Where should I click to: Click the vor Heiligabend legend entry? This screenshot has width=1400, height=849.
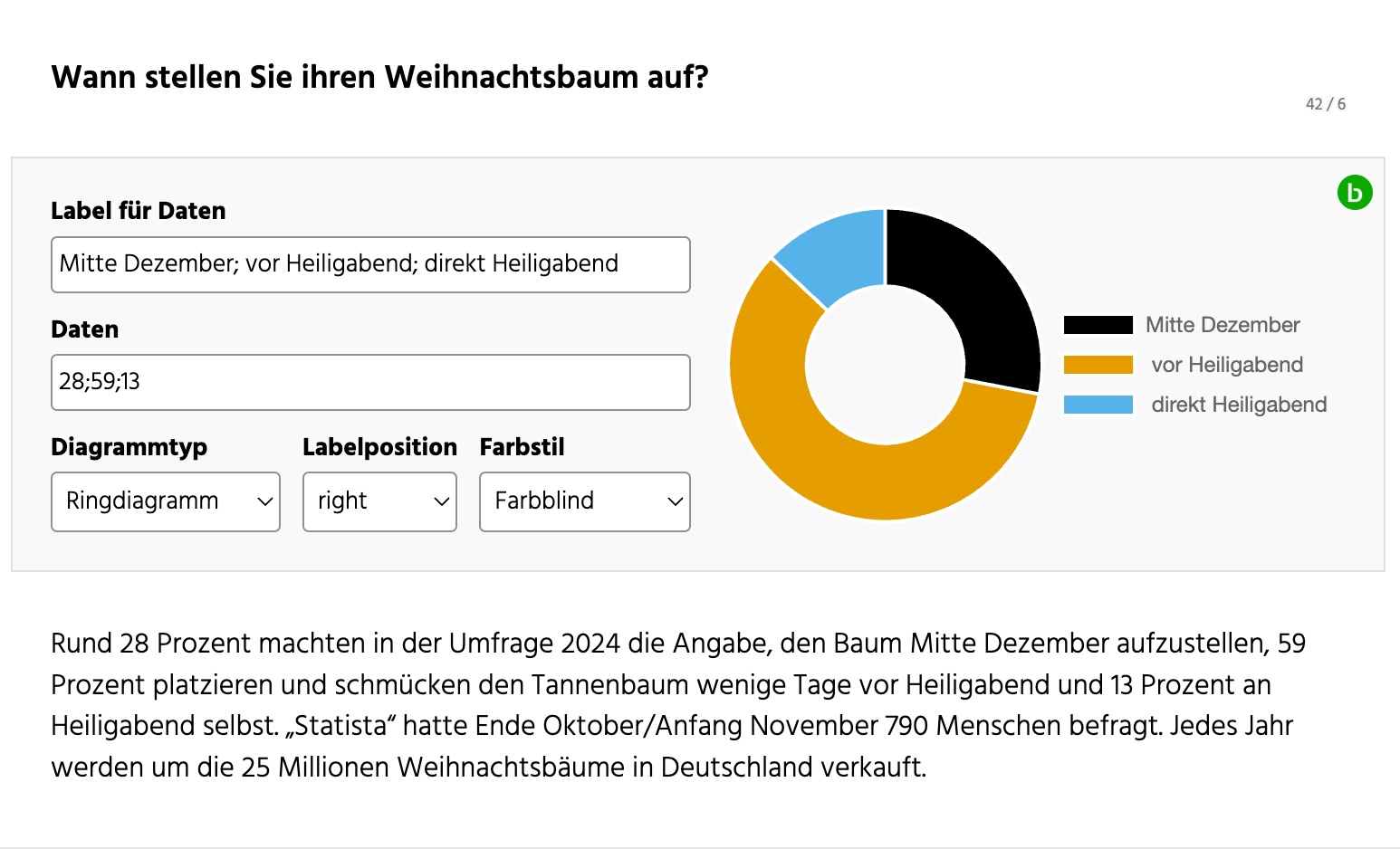(1227, 365)
